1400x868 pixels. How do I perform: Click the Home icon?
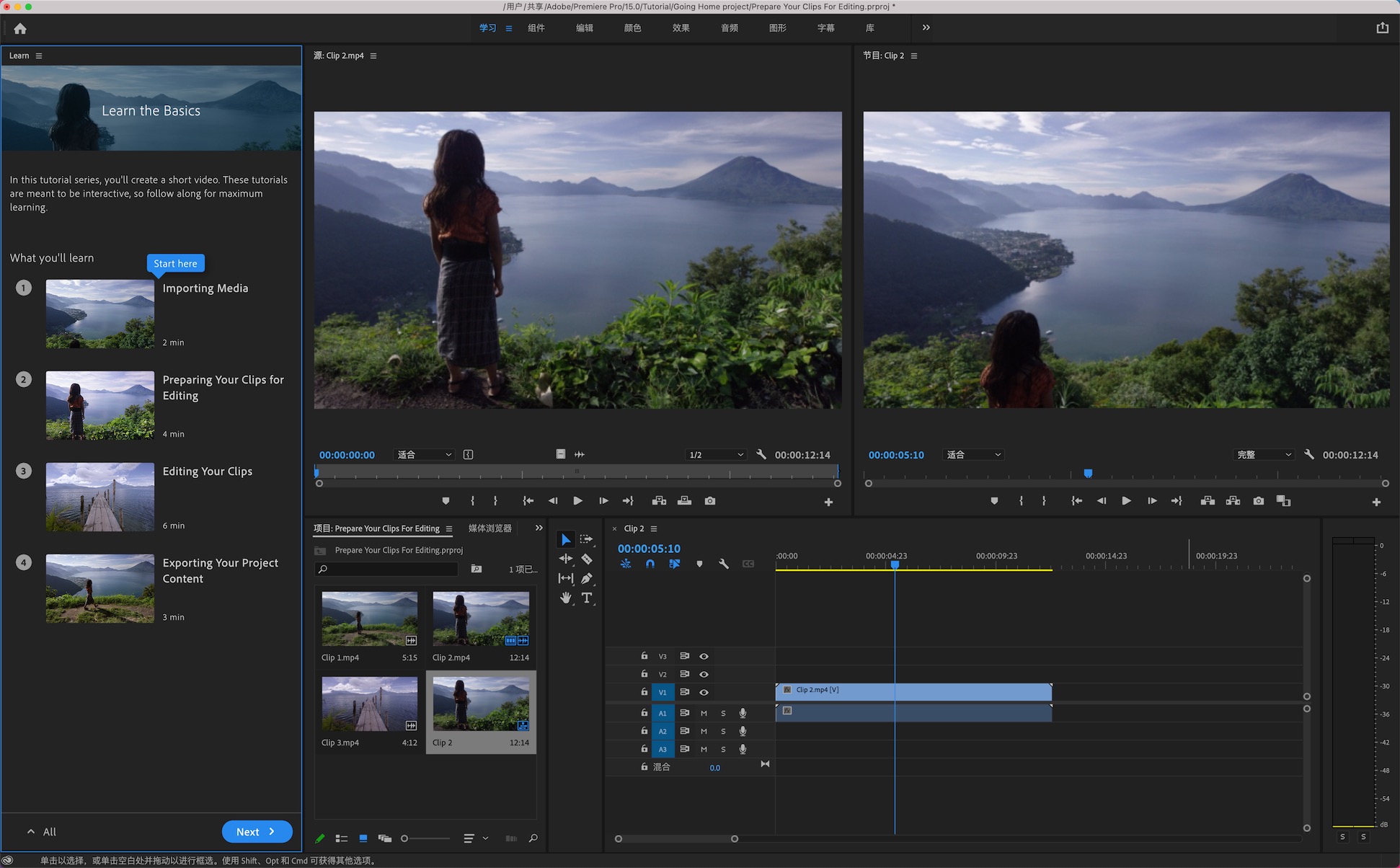tap(20, 29)
